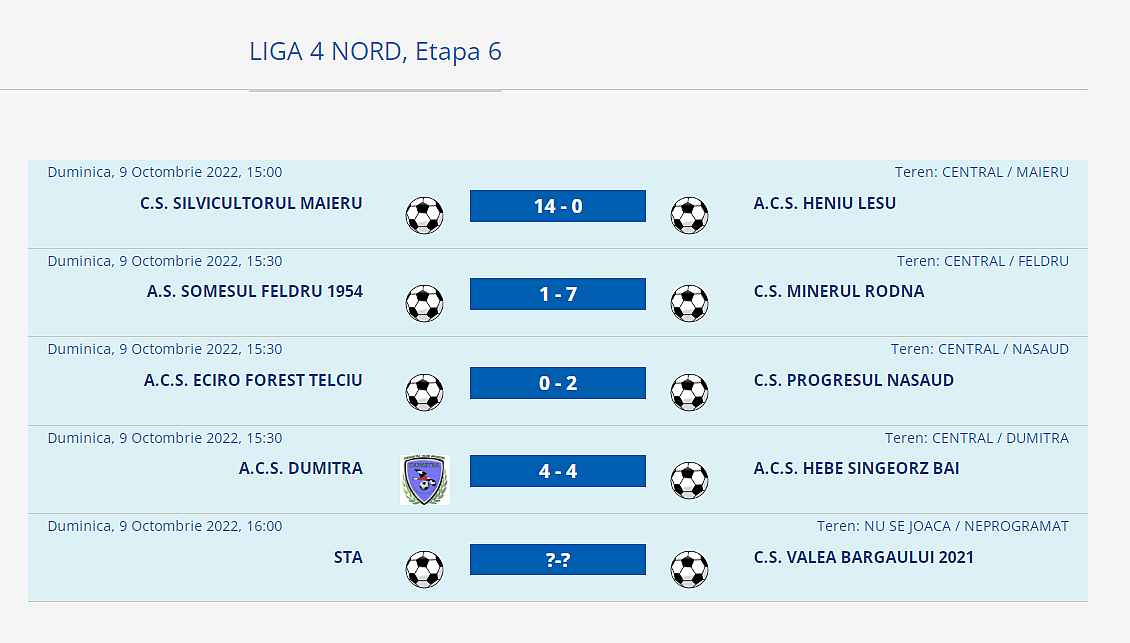Click C.S. Valea Bargaului 2021's ball icon
The height and width of the screenshot is (643, 1130).
pos(689,569)
